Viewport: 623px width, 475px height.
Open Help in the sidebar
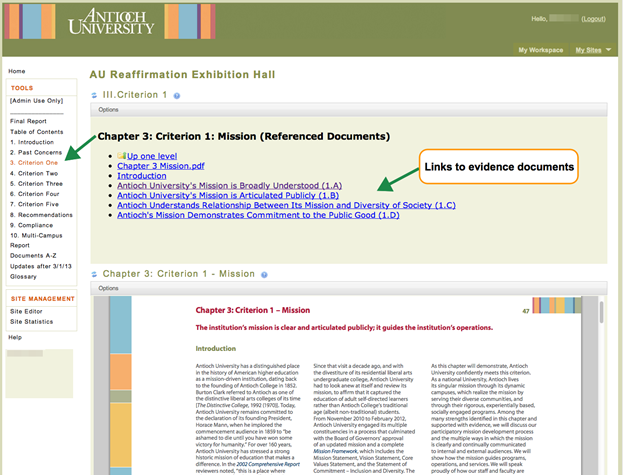pos(15,337)
